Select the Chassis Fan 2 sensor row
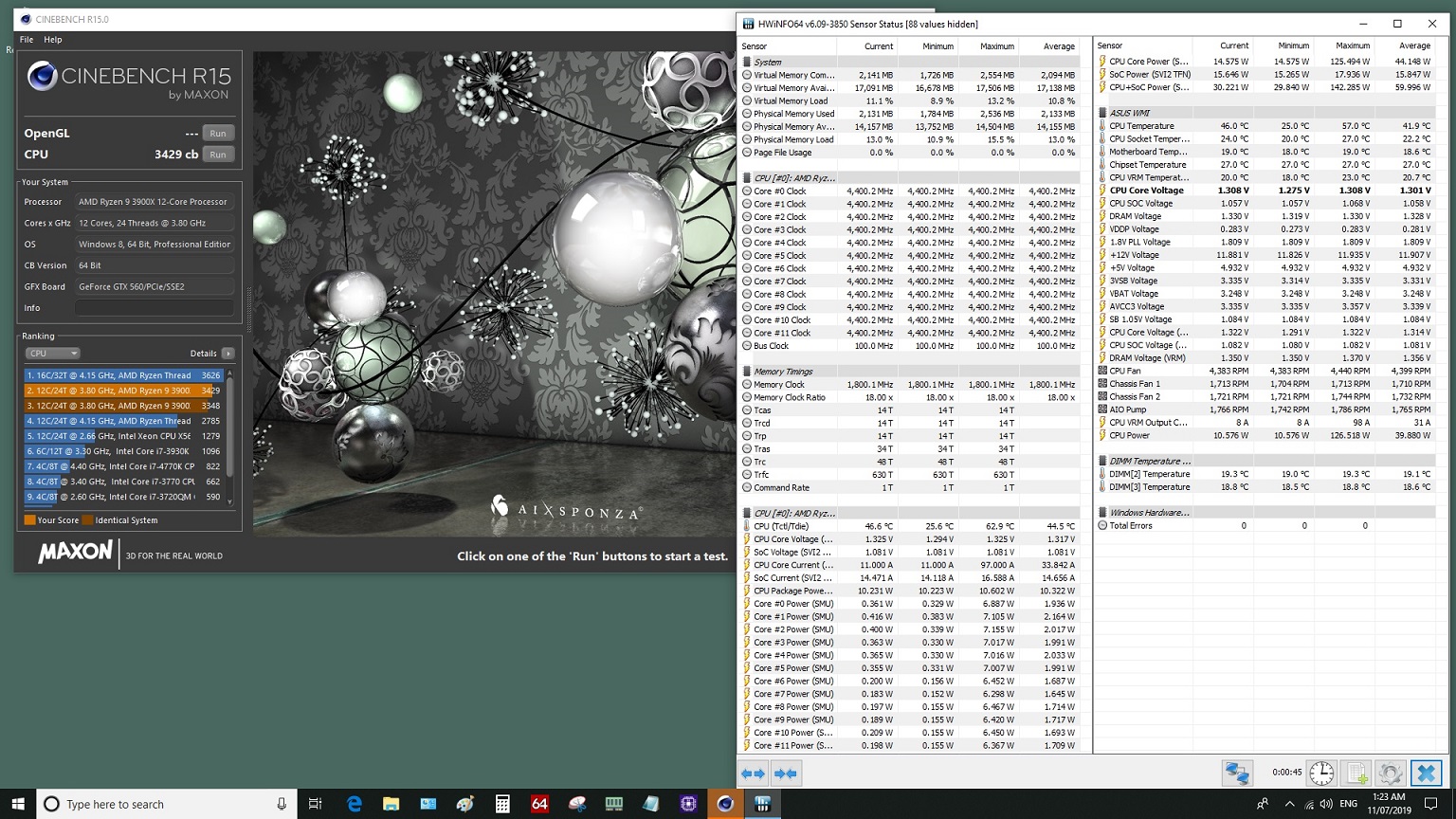The height and width of the screenshot is (819, 1456). pos(1266,397)
